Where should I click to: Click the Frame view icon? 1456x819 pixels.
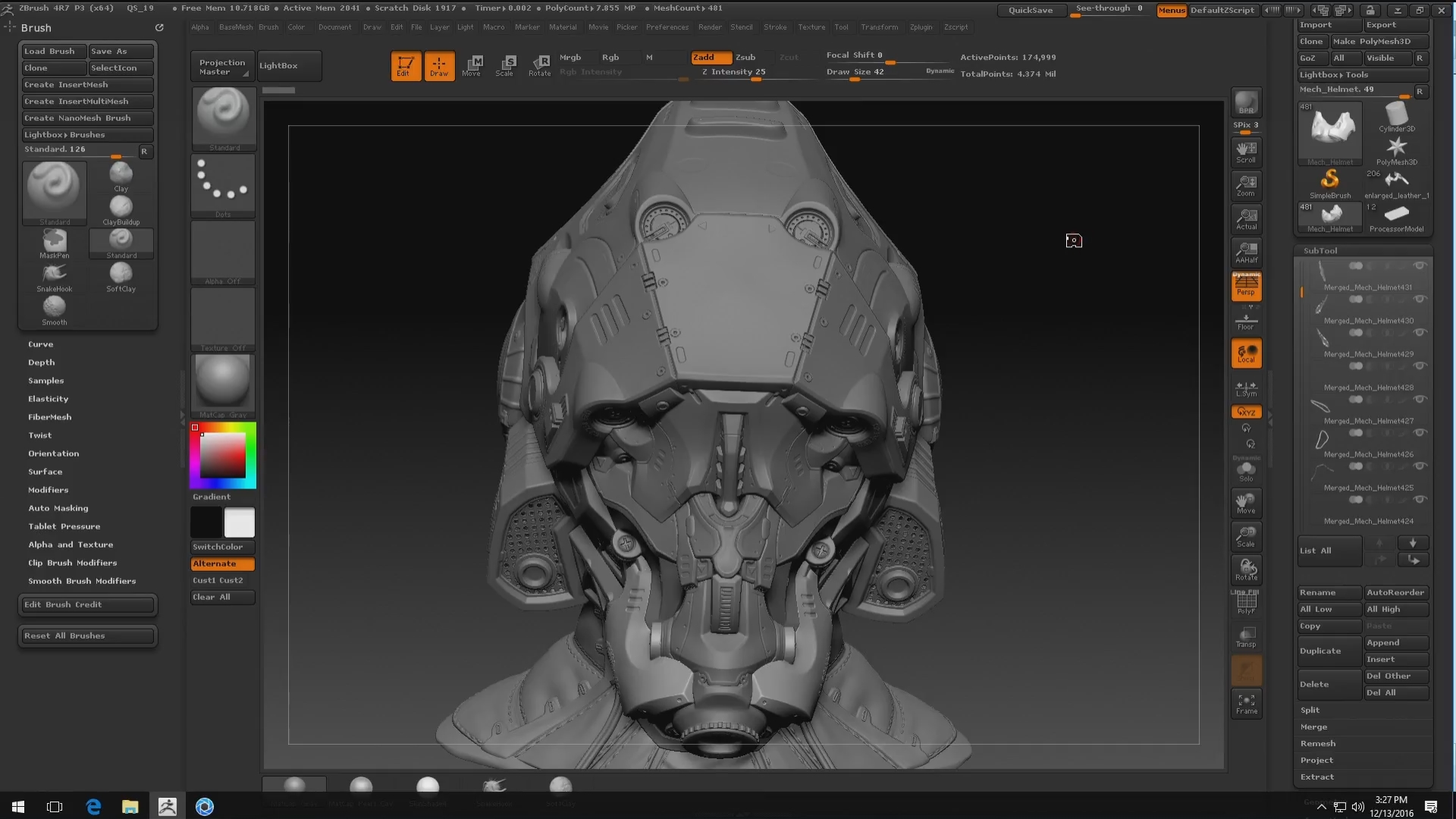1246,703
